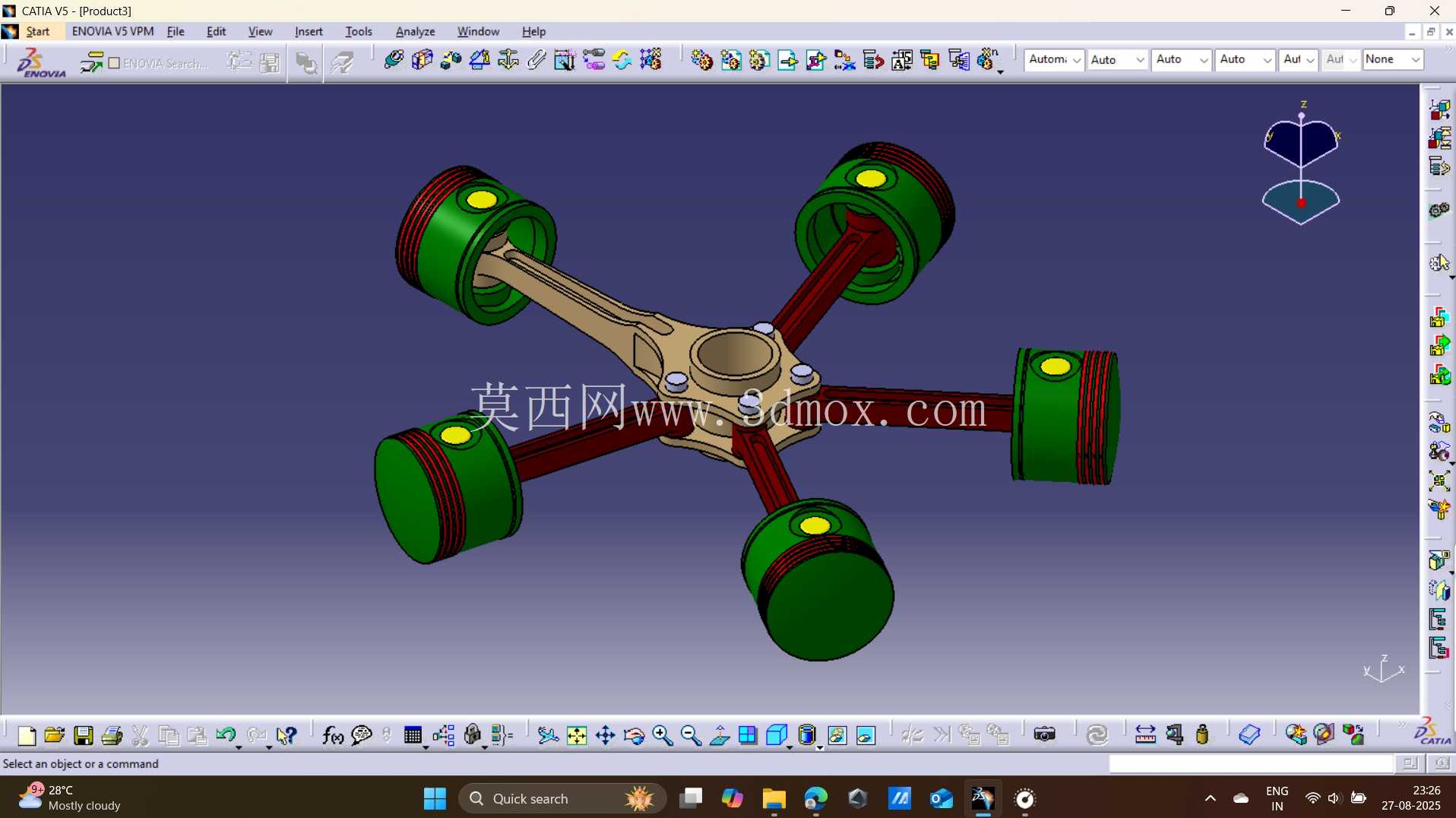1456x818 pixels.
Task: Select the Pan tool icon
Action: coord(605,735)
